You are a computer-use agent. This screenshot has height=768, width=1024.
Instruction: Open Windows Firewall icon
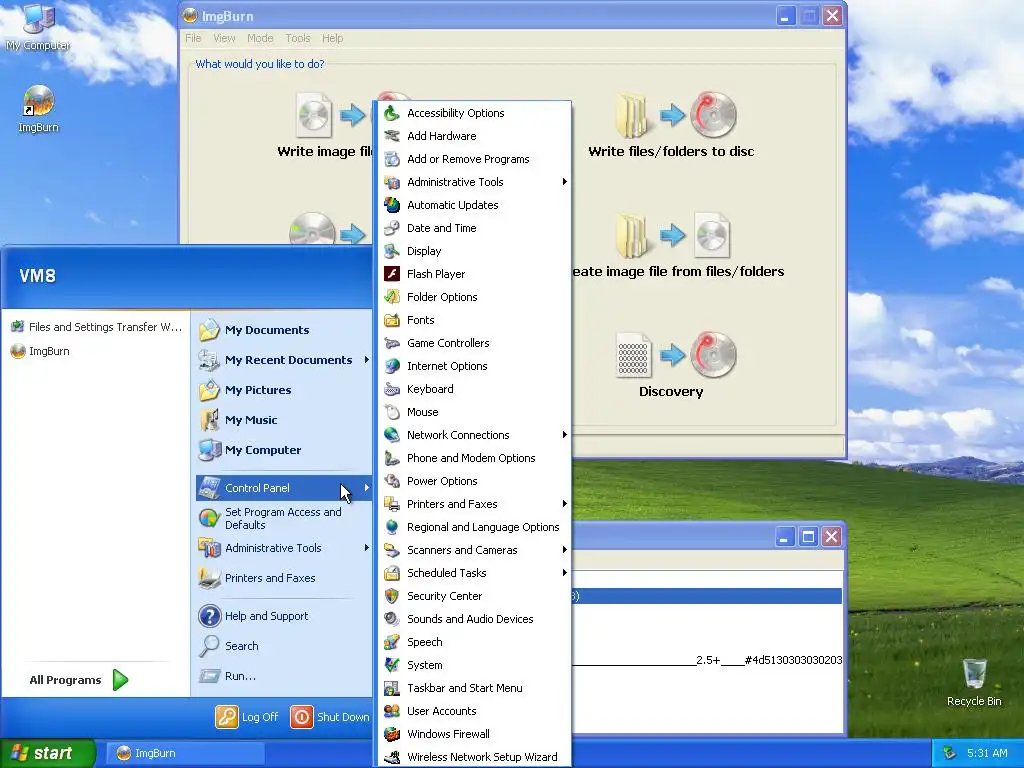click(392, 734)
